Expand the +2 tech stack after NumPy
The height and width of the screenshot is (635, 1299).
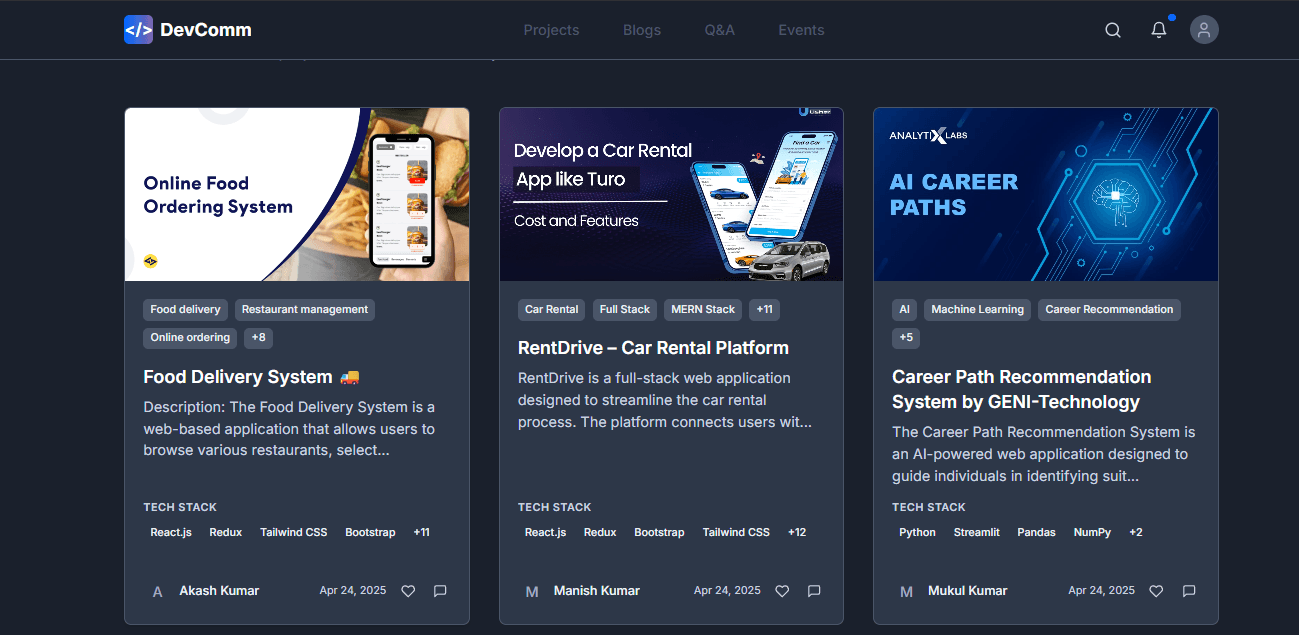click(1136, 533)
